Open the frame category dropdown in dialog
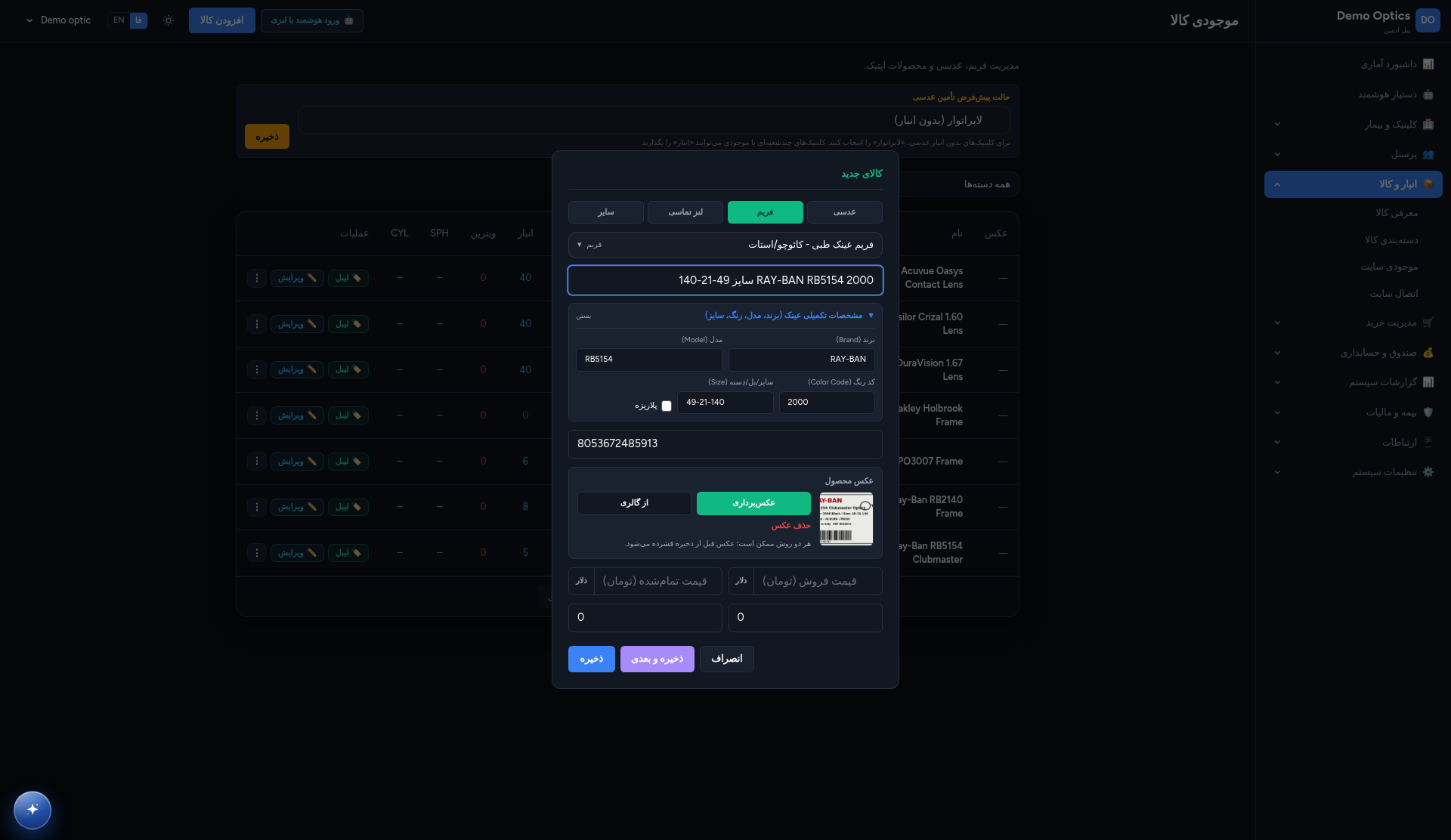 coord(725,245)
